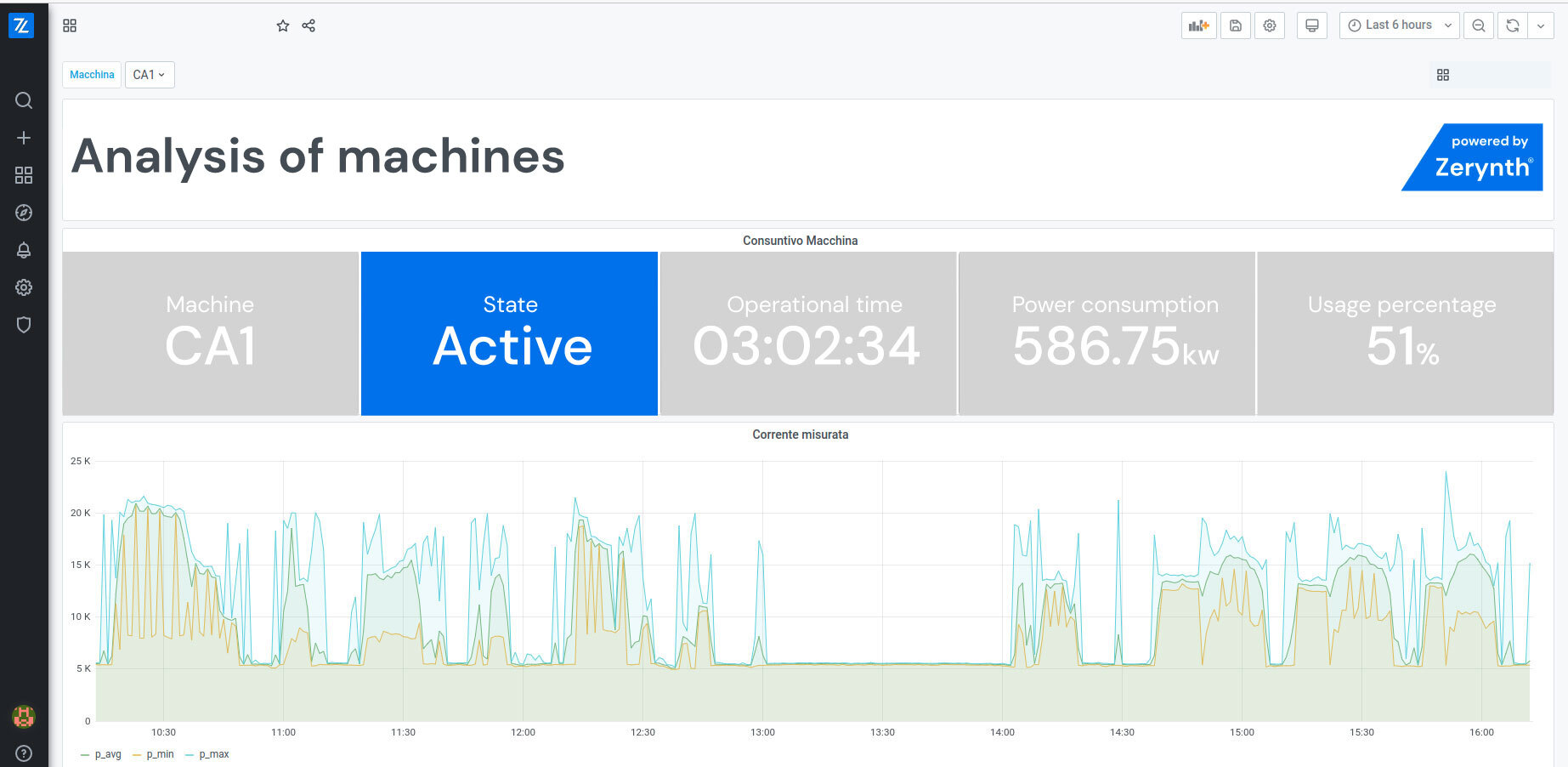1568x767 pixels.
Task: Open the CA1 machine variable dropdown
Action: (x=150, y=74)
